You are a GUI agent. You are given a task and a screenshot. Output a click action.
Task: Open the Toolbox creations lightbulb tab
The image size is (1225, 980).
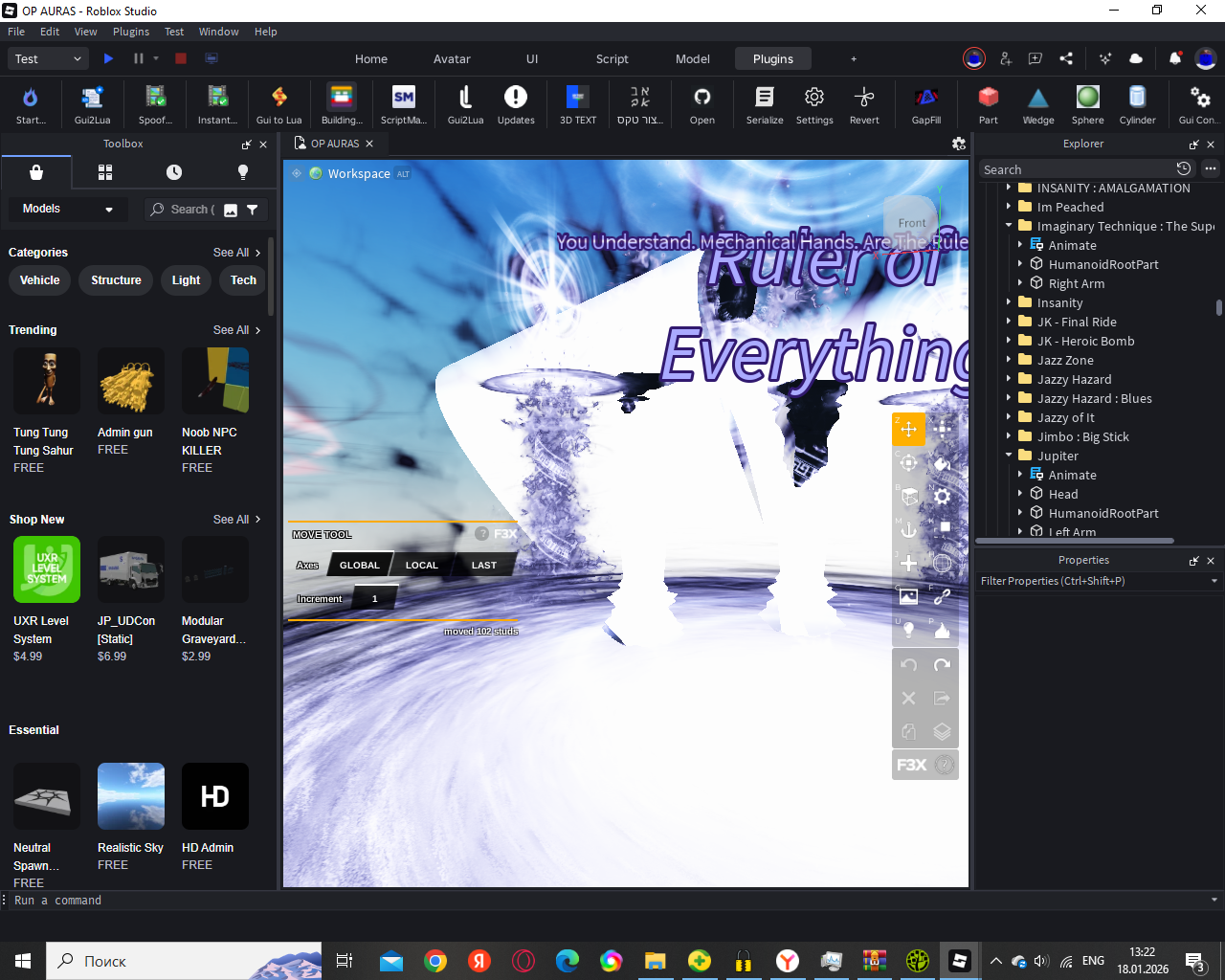click(x=243, y=172)
